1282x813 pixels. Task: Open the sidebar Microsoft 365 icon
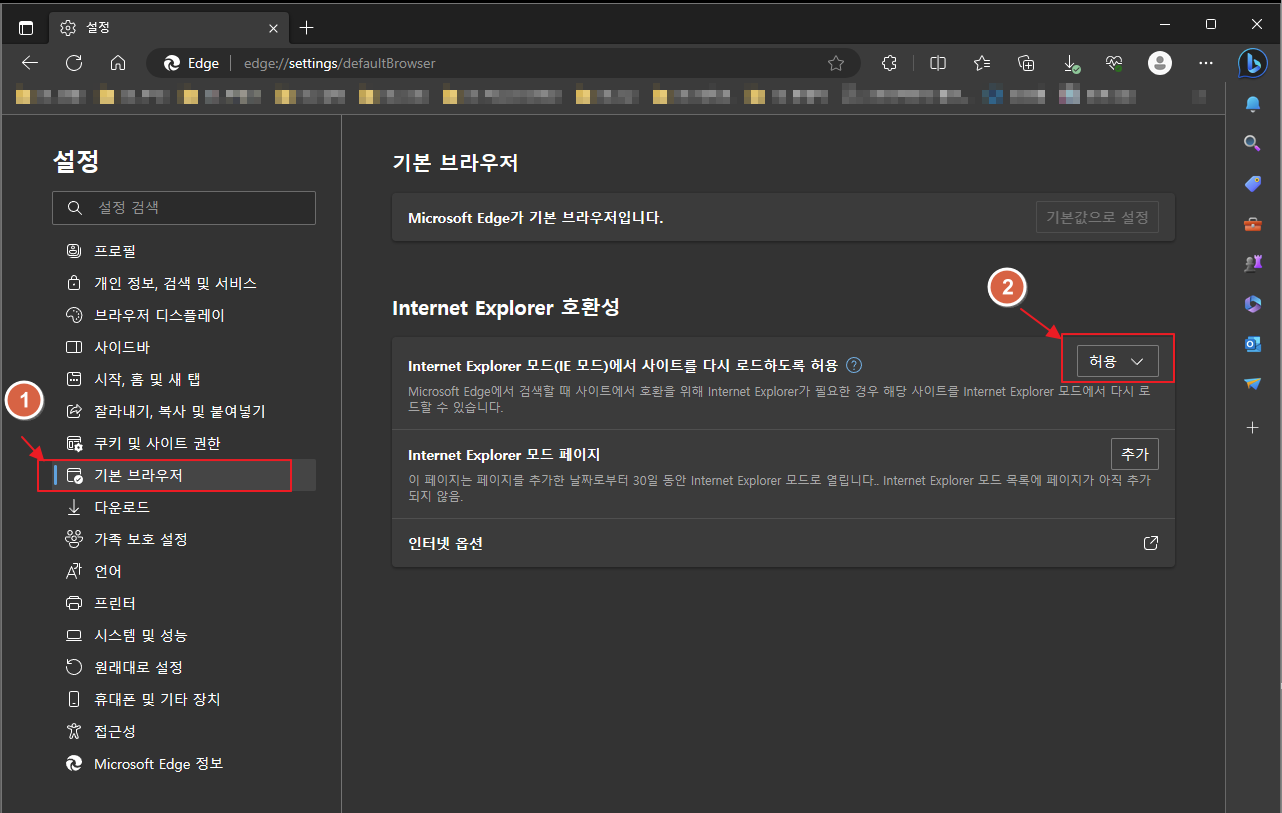(1252, 304)
